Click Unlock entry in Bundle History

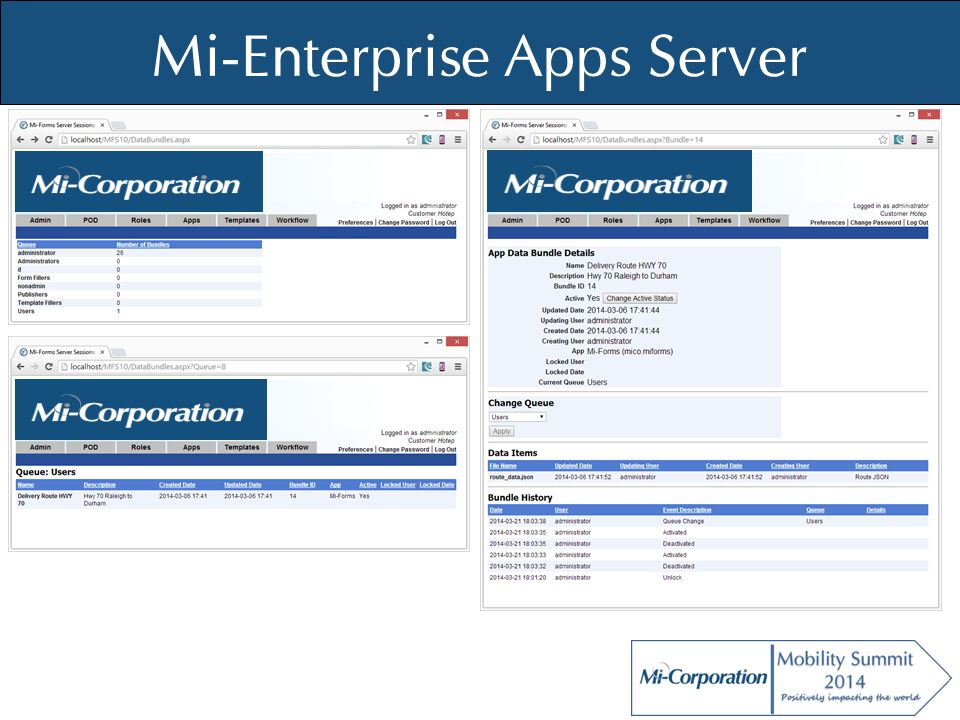tap(672, 578)
